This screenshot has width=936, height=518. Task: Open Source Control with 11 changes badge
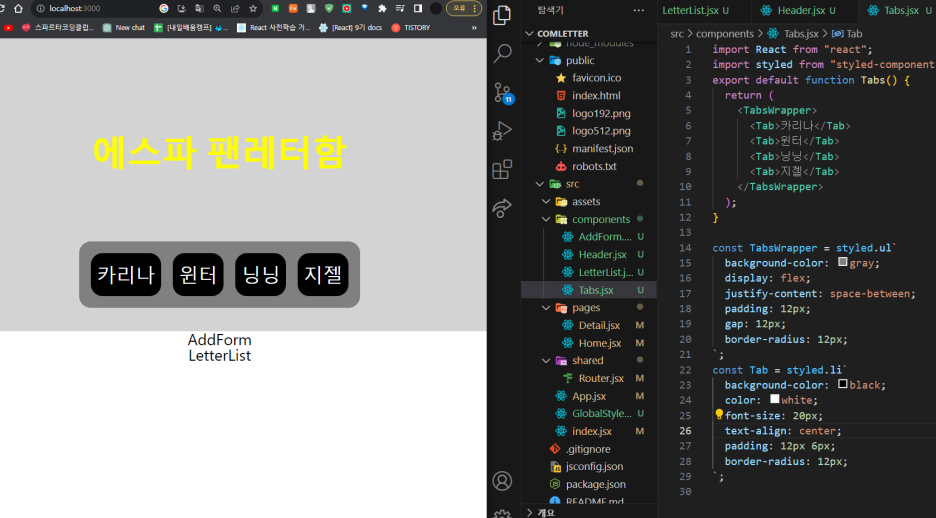coord(503,93)
